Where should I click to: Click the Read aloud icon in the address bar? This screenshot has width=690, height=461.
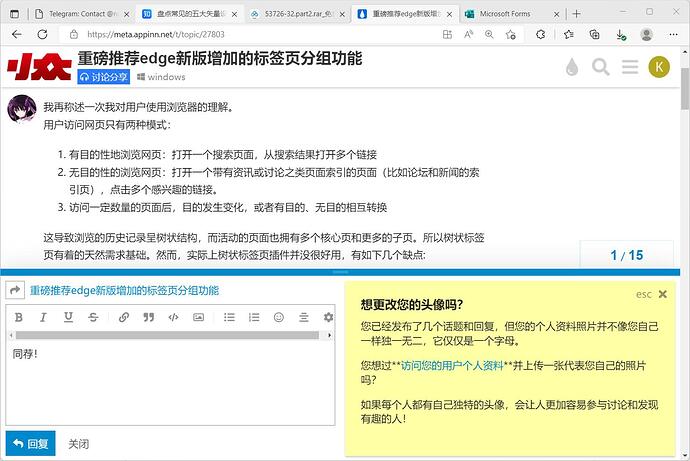pos(468,34)
